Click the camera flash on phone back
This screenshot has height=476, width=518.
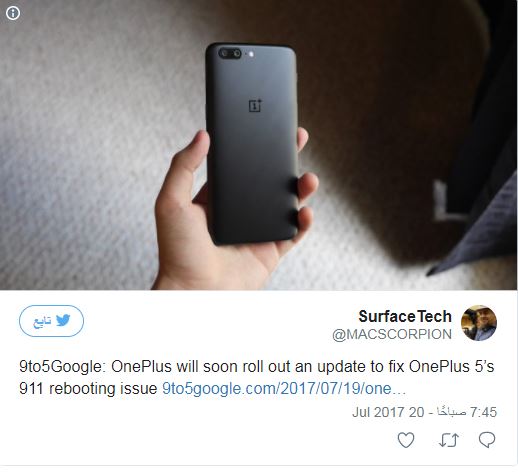(x=251, y=54)
